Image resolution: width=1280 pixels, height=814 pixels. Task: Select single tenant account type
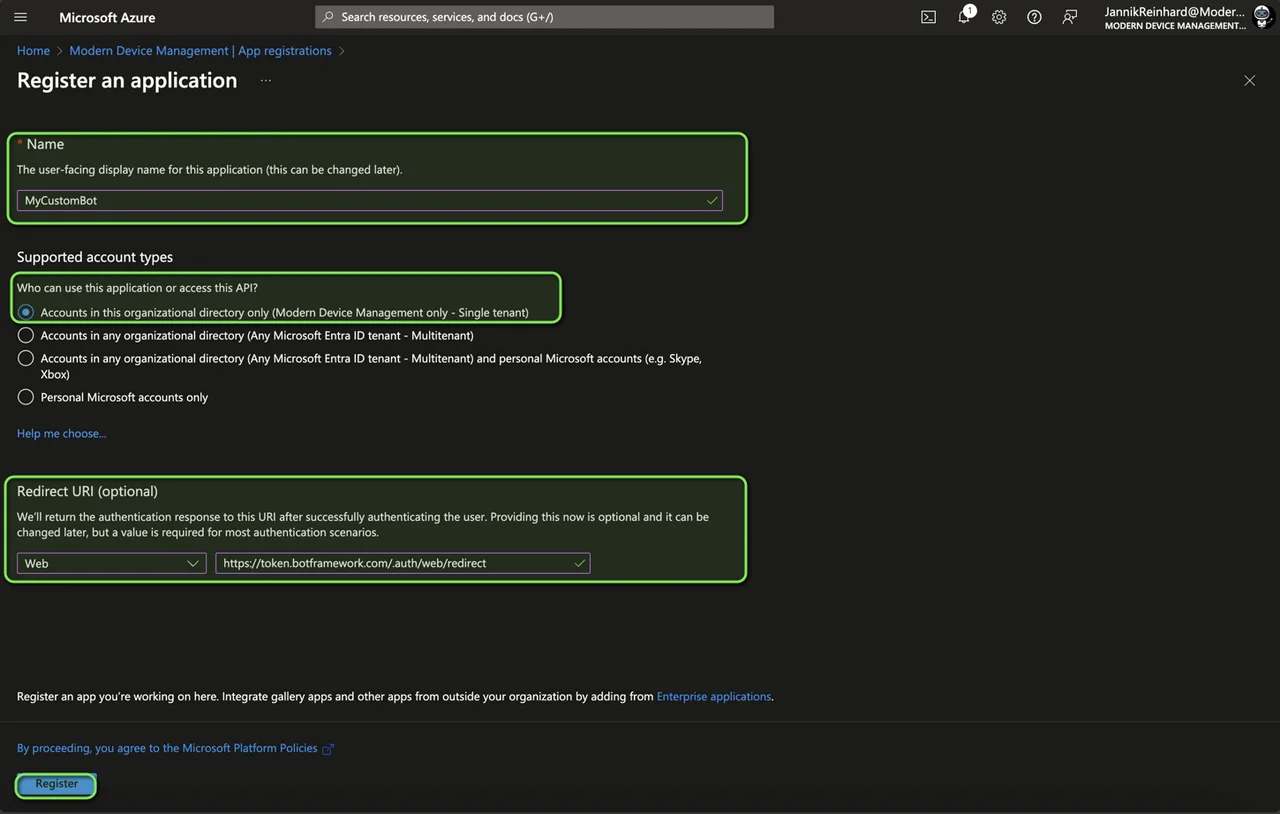point(26,313)
